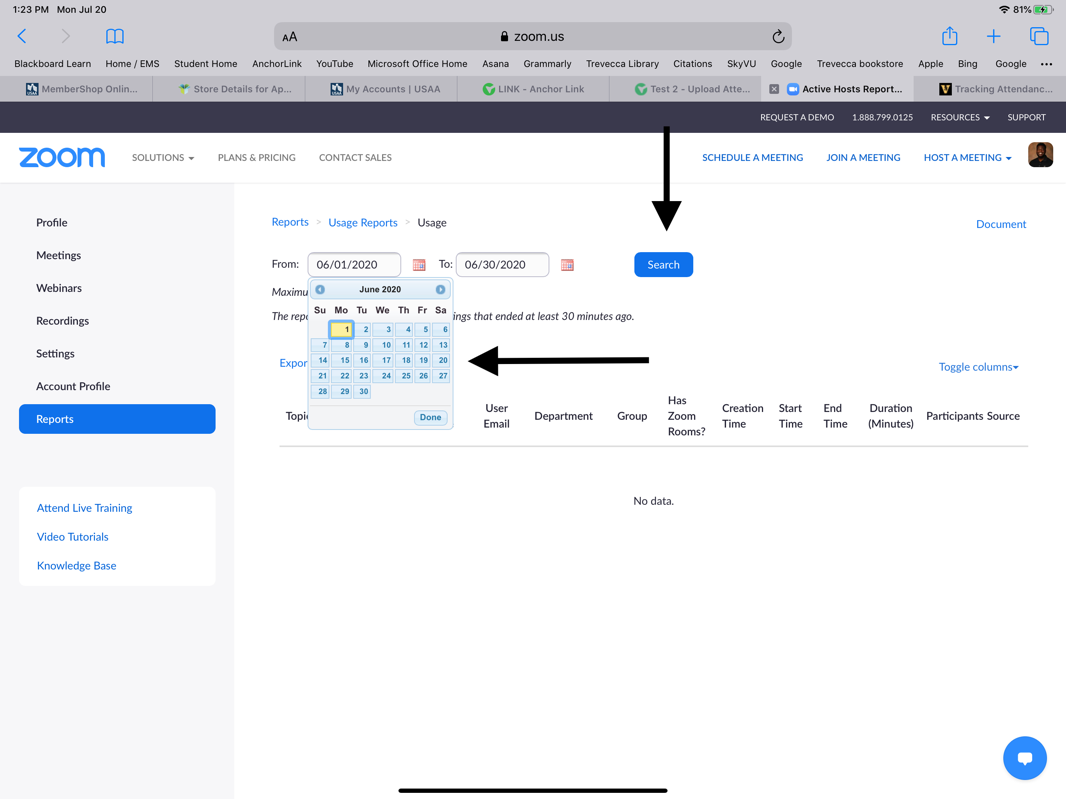The height and width of the screenshot is (799, 1066).
Task: Open the From date calendar icon
Action: pyautogui.click(x=419, y=265)
